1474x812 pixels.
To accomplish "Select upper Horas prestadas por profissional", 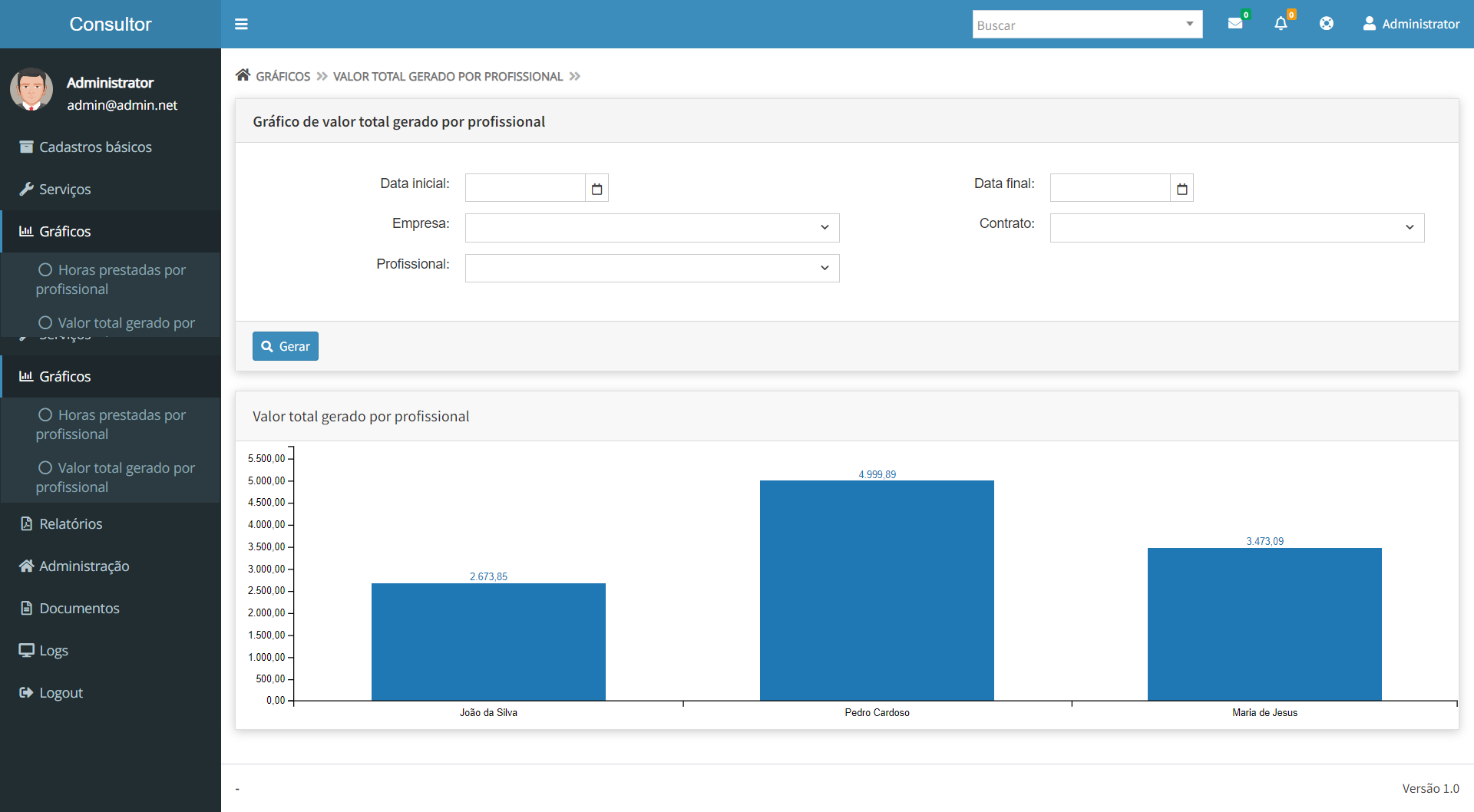I will [x=111, y=279].
